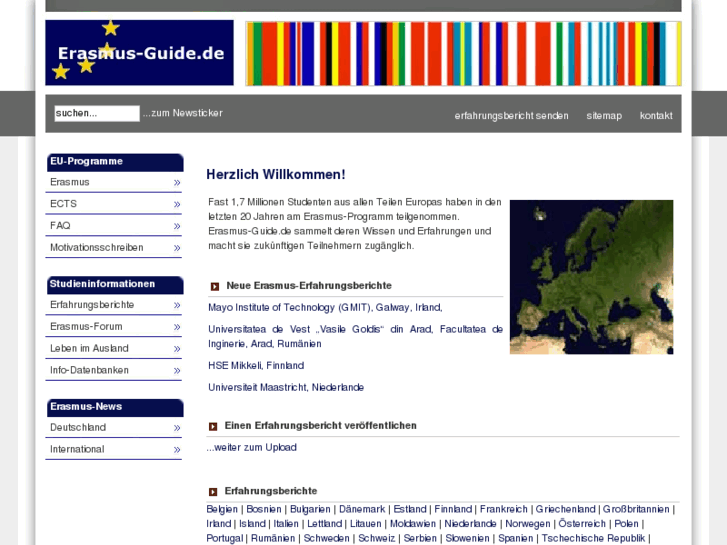Open Leben im Ausland sidebar entry
Screen dimensions: 727x545
pyautogui.click(x=89, y=348)
